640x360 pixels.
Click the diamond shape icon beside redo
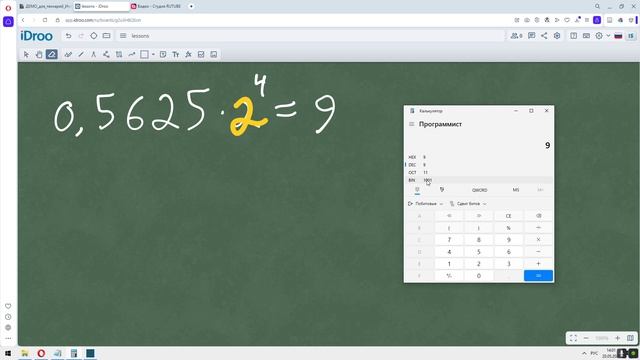click(94, 36)
